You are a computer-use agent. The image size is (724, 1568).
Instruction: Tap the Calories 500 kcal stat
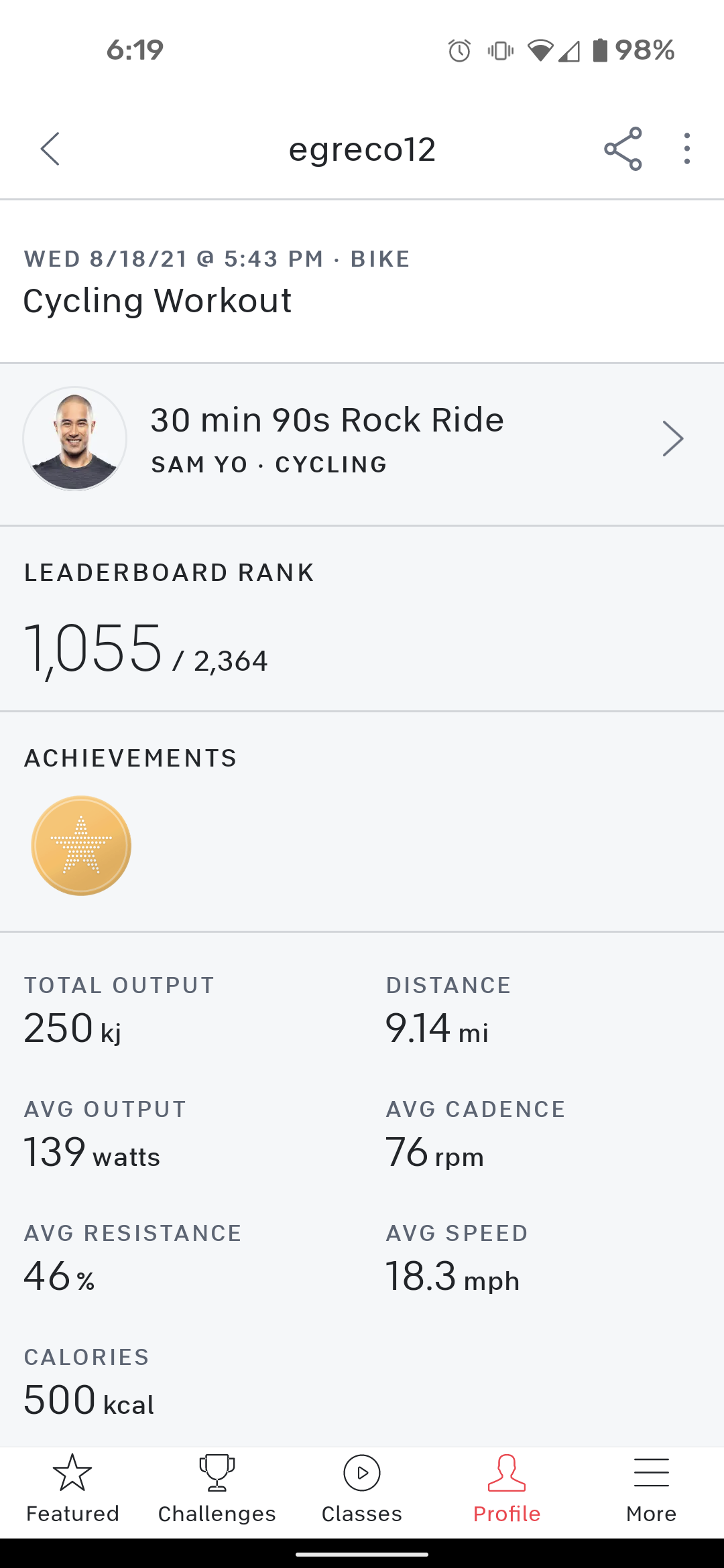[88, 1400]
